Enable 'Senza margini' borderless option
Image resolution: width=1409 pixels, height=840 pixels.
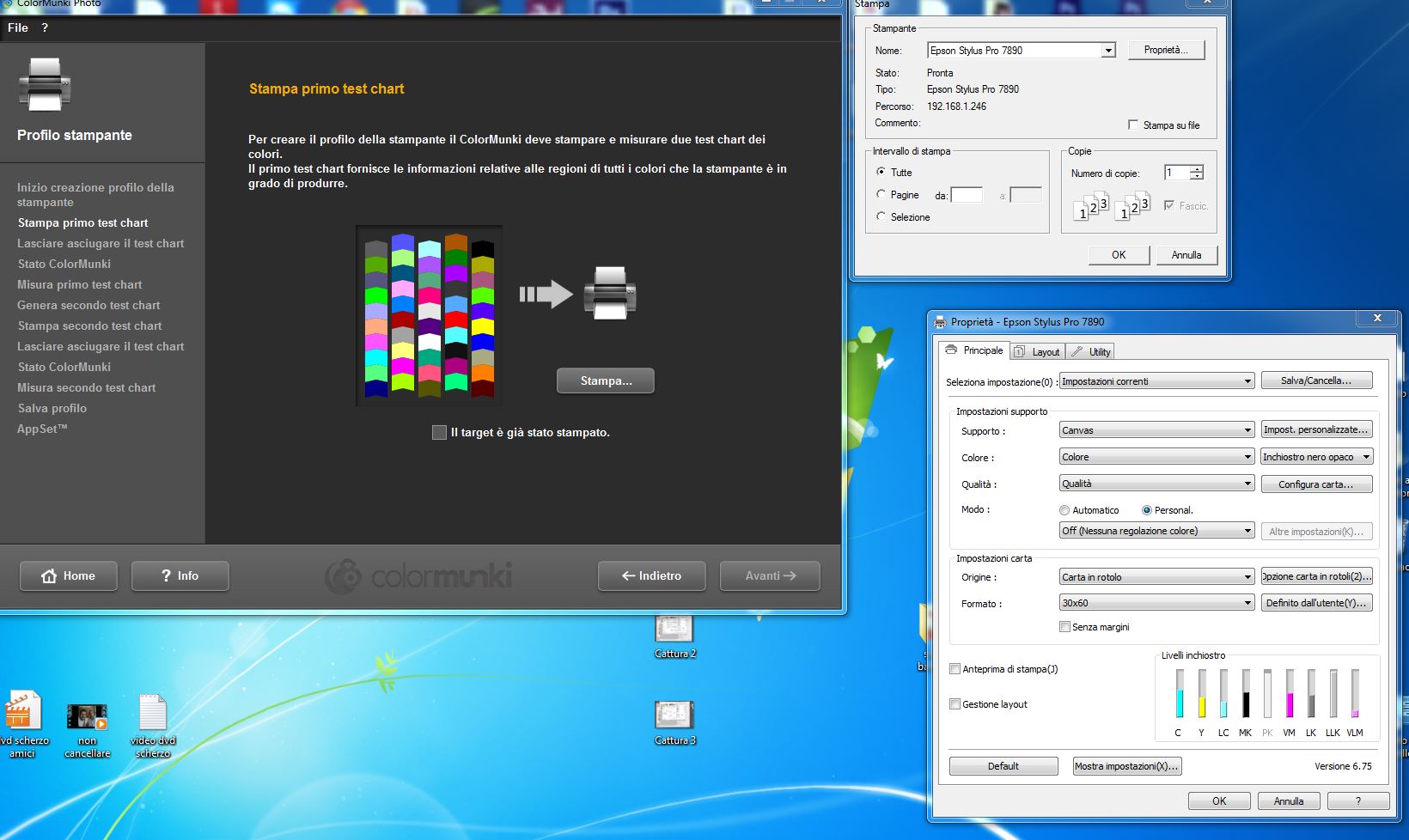tap(1065, 627)
